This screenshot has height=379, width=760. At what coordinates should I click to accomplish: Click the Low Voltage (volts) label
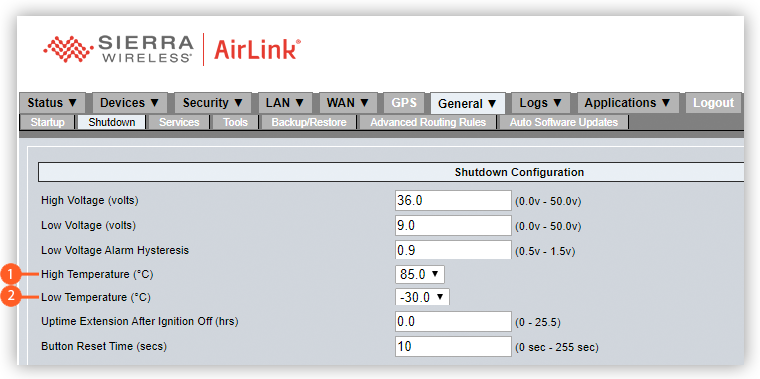coord(89,225)
